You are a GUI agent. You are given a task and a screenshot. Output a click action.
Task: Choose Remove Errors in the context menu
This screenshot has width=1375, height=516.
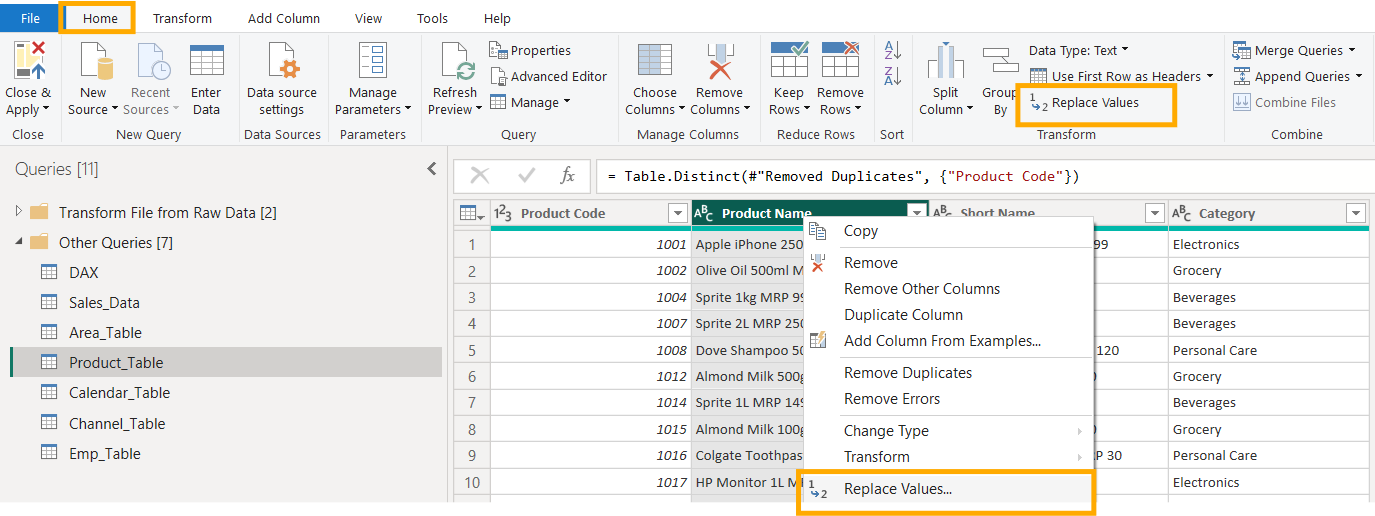coord(891,399)
